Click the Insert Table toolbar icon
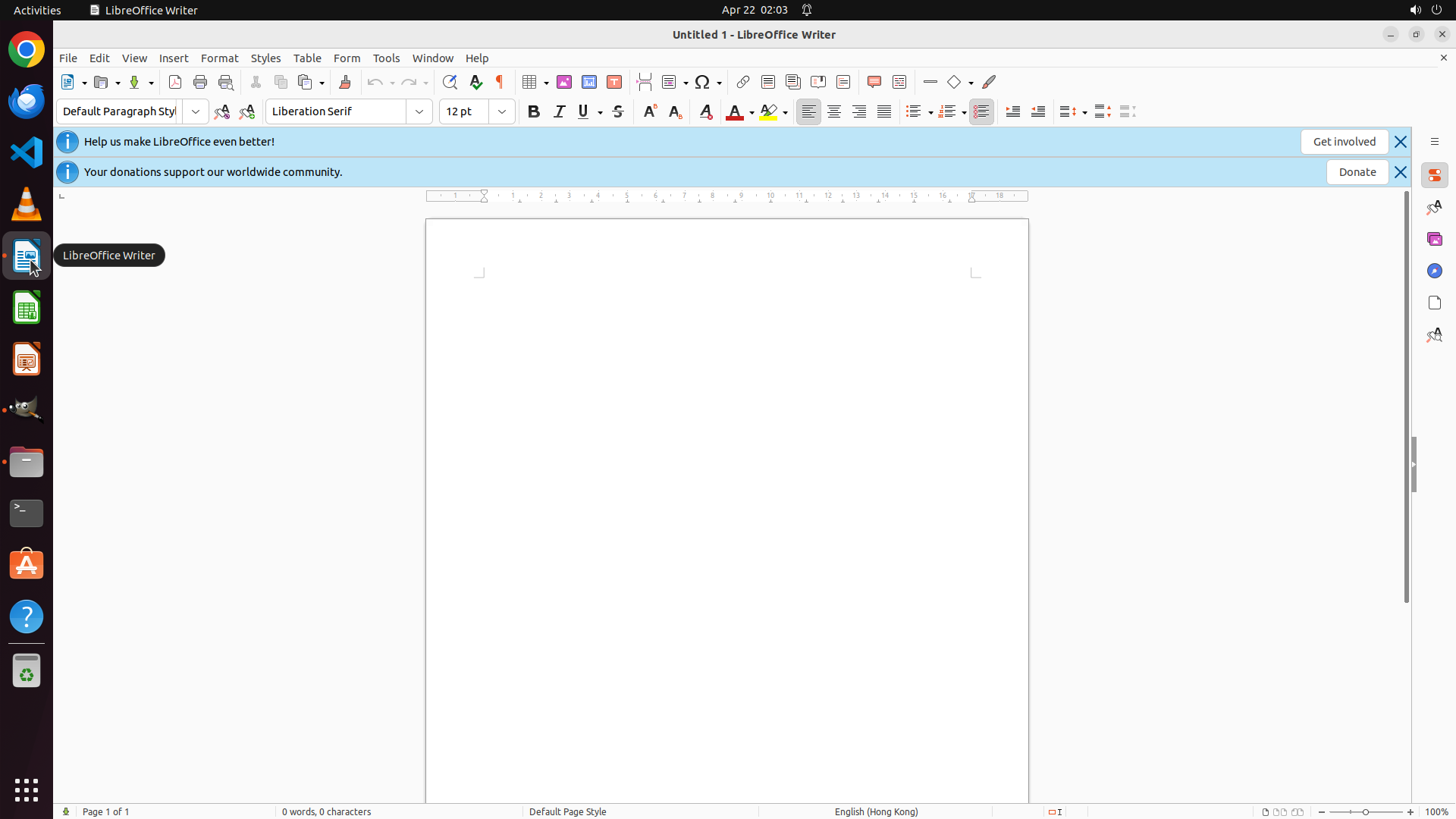Screen dimensions: 1456x819 (530, 82)
